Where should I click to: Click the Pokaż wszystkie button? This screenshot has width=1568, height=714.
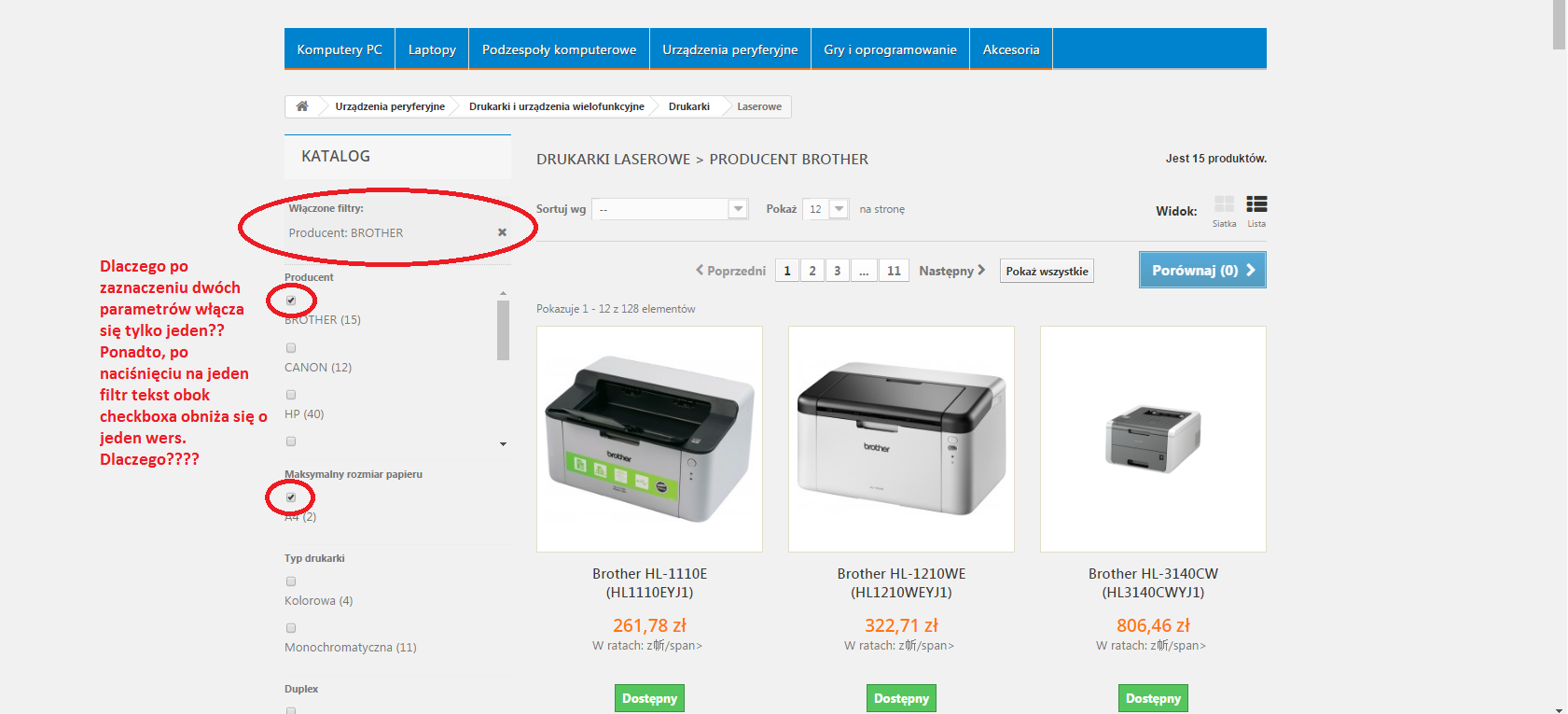point(1047,271)
